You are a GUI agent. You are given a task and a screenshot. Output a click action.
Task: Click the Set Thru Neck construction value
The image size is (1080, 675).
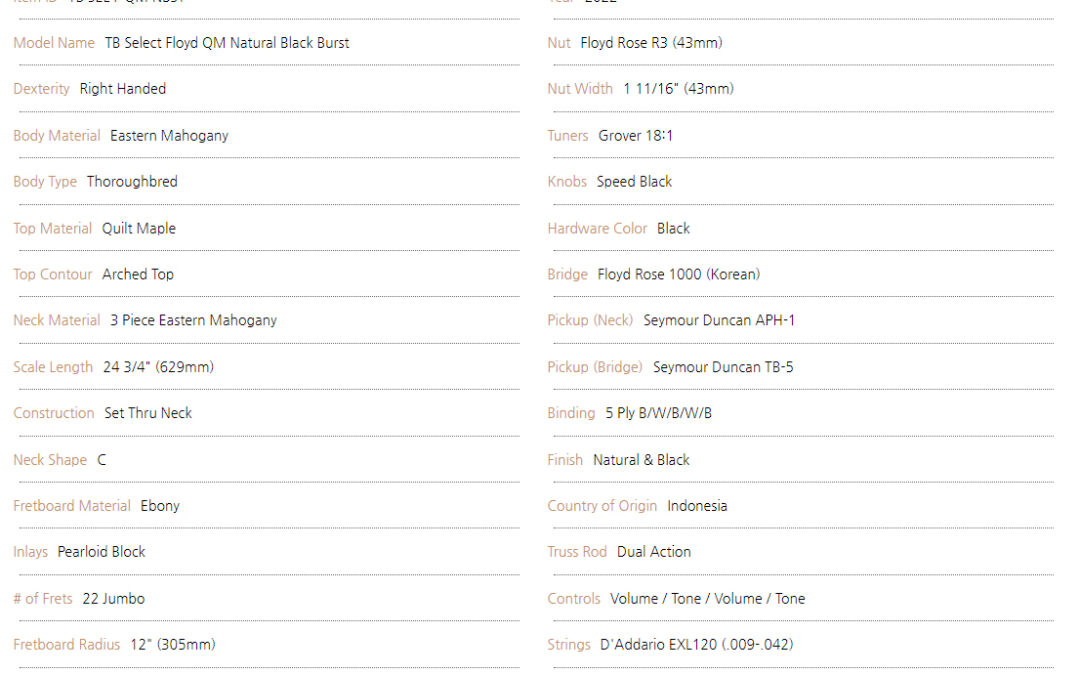pos(148,413)
